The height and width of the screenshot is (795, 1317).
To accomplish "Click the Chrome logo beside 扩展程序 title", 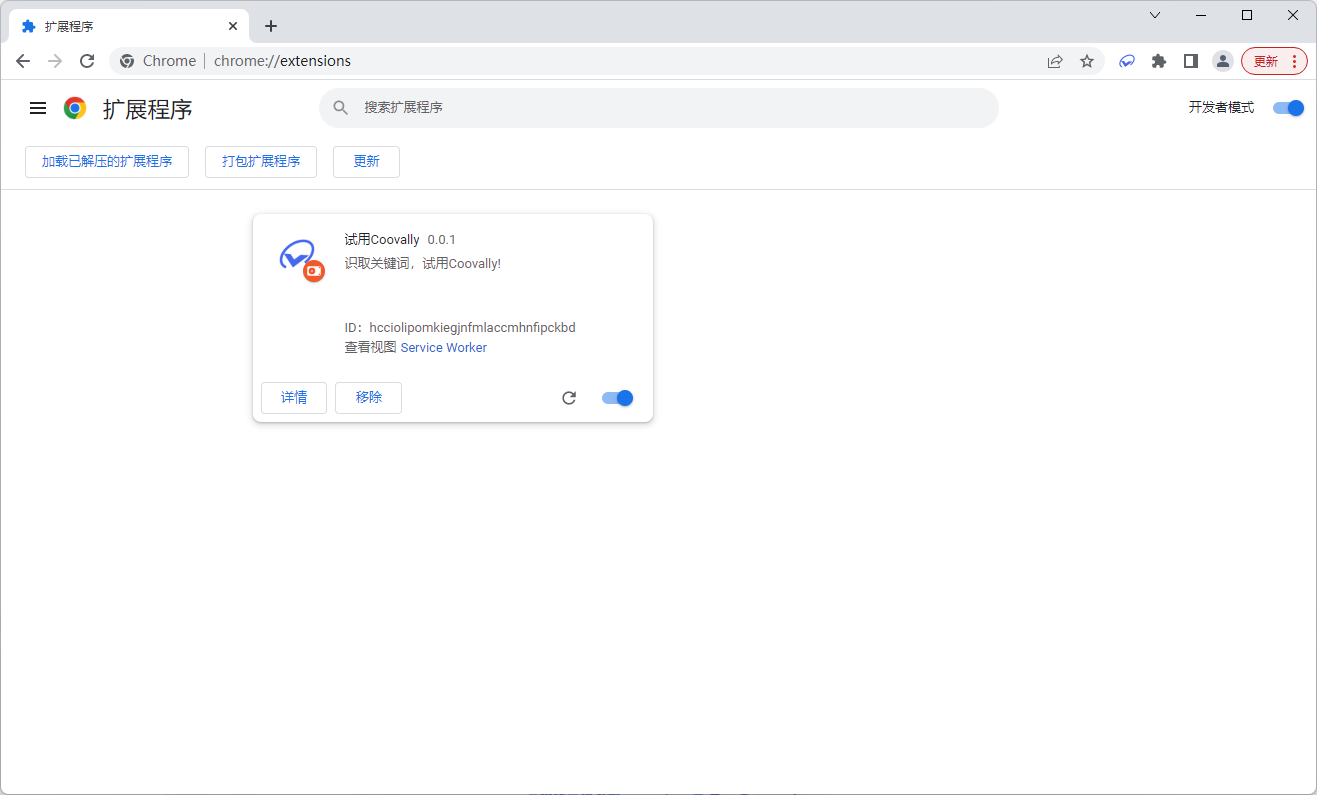I will point(75,108).
